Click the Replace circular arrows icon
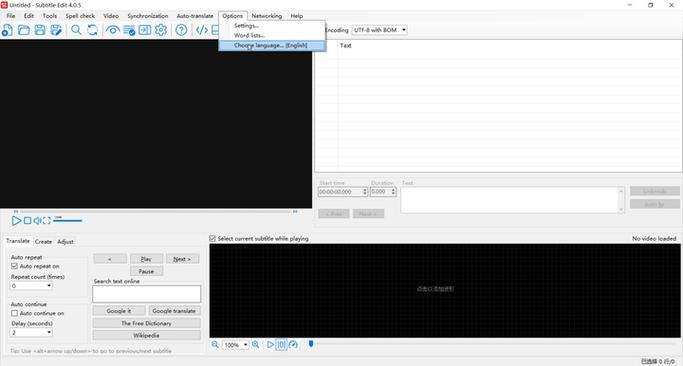 (92, 30)
